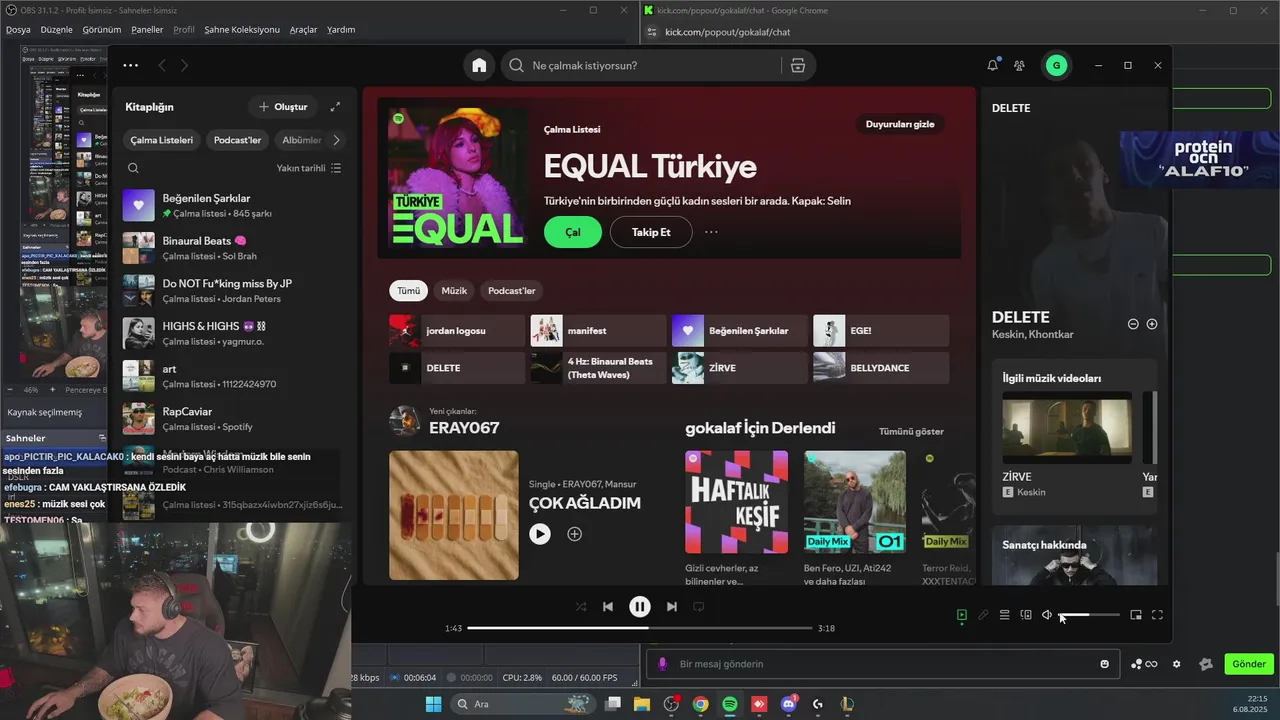1280x720 pixels.
Task: Open Discord from the taskbar
Action: [x=789, y=704]
